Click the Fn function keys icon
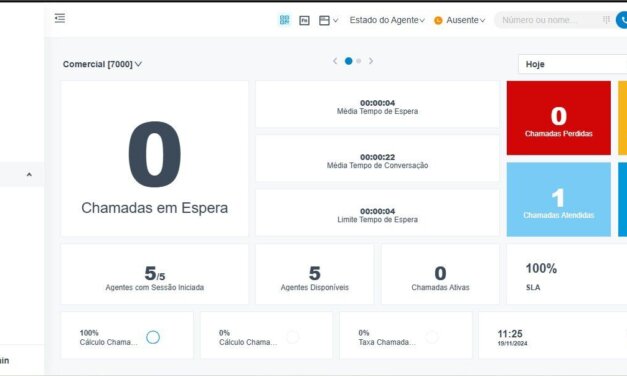The width and height of the screenshot is (627, 376). (304, 20)
